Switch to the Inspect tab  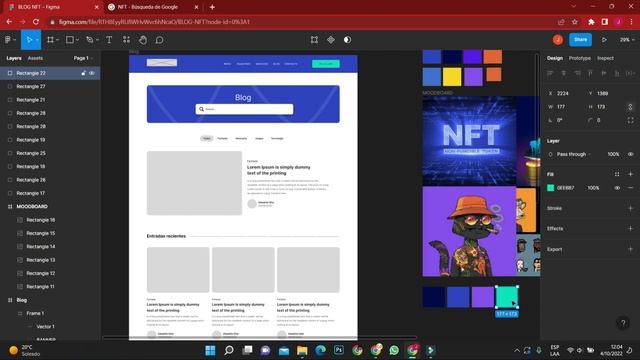(605, 58)
